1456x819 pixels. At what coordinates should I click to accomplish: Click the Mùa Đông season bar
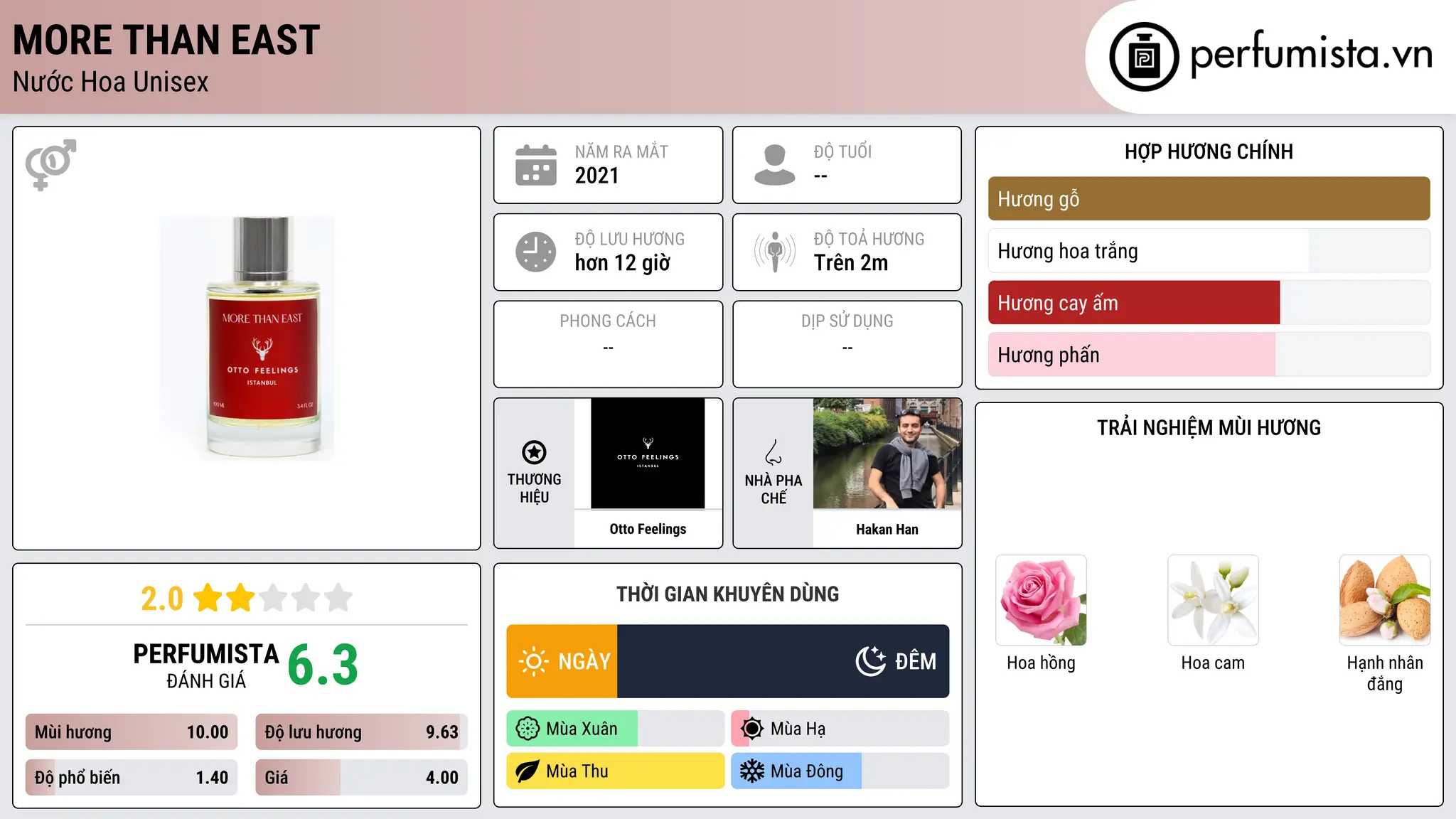(x=840, y=771)
